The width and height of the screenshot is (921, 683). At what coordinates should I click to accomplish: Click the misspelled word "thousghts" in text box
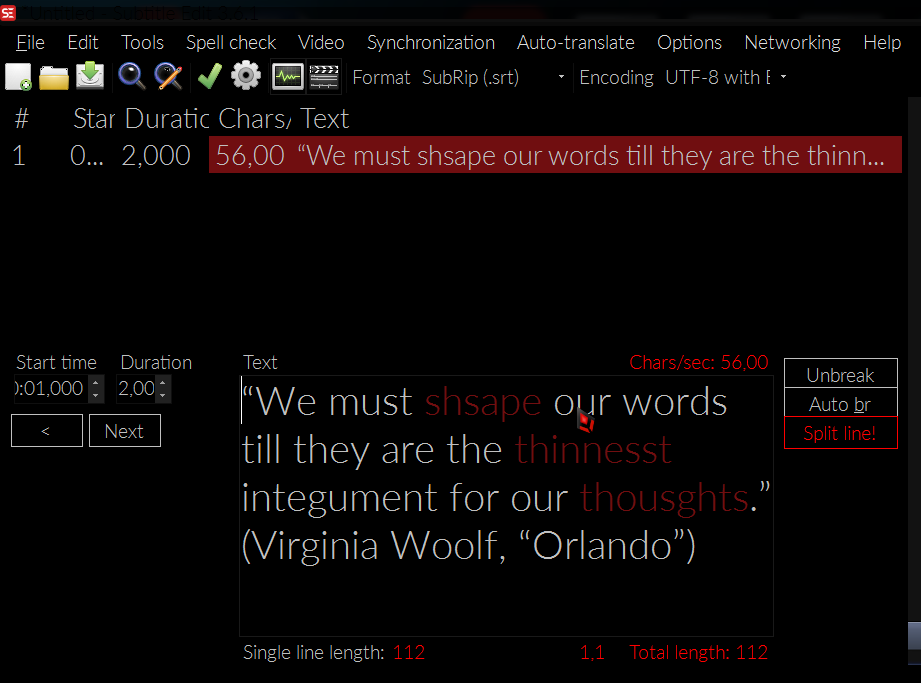tap(665, 499)
